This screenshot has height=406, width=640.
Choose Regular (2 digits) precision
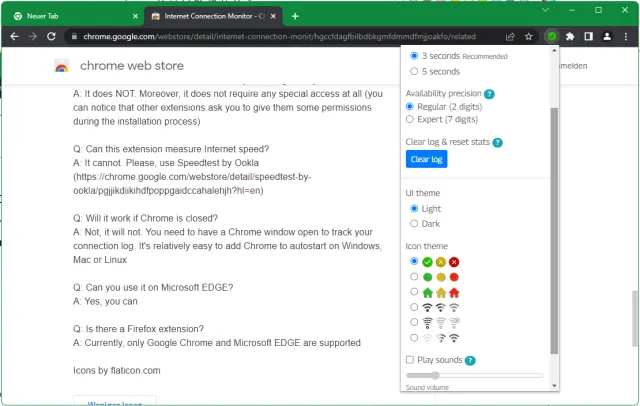click(409, 106)
